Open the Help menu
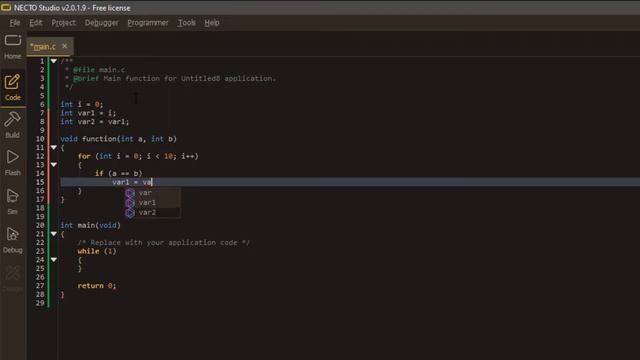 [x=212, y=23]
